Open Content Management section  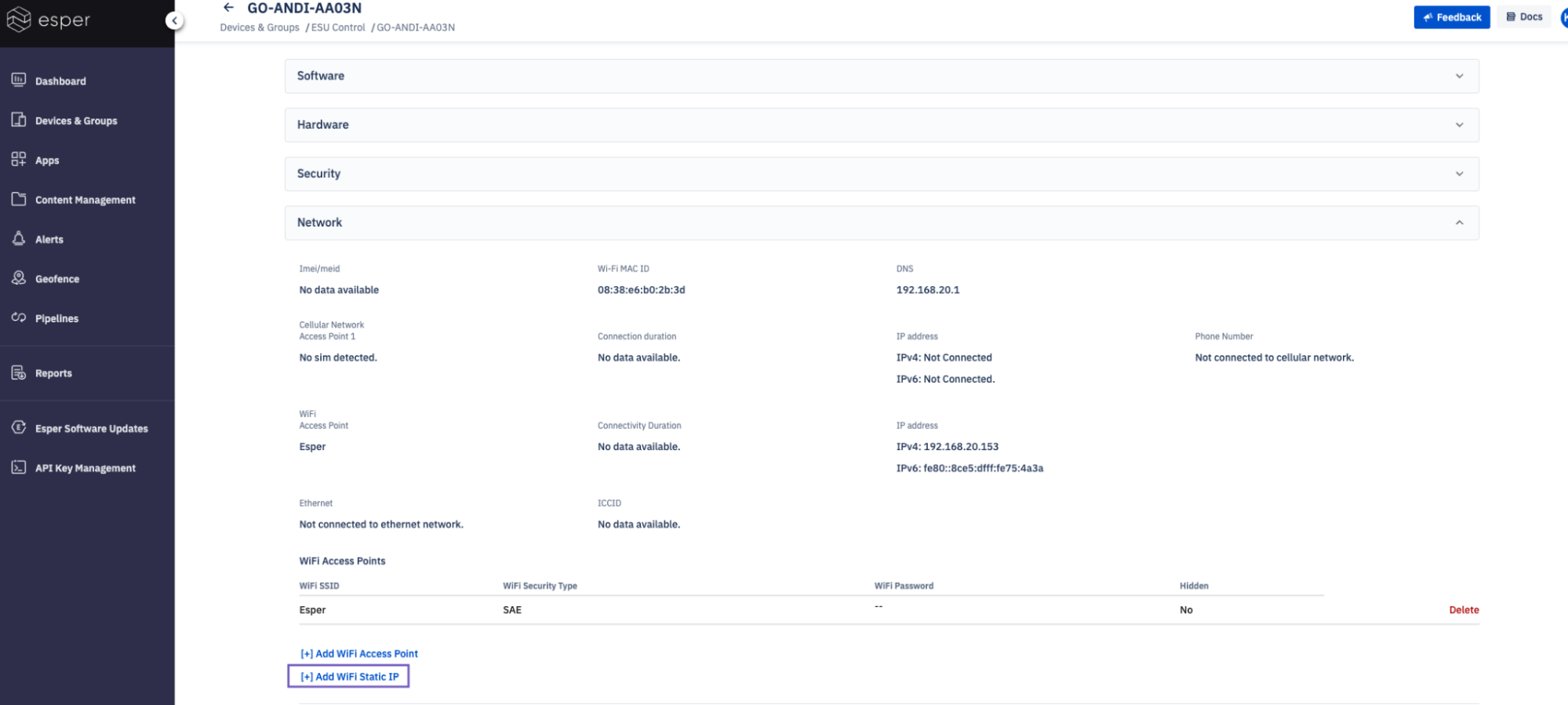[x=87, y=200]
